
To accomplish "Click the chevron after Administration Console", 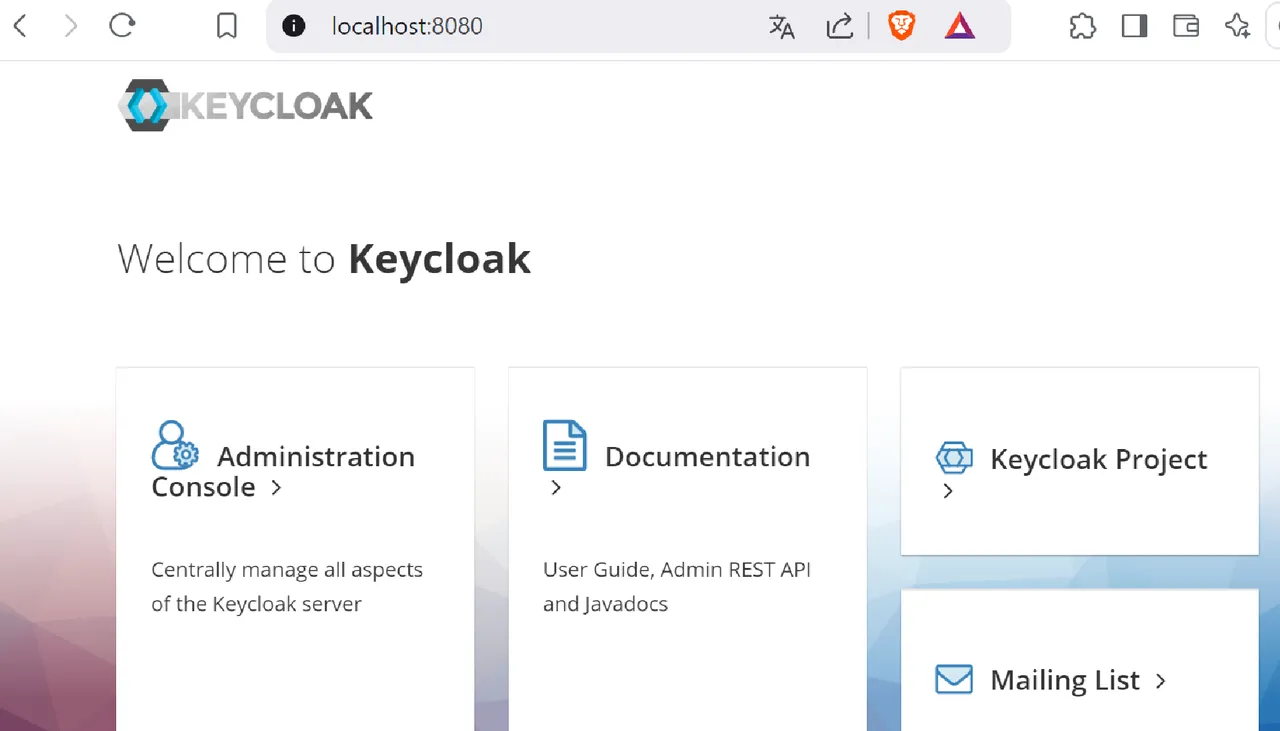I will pyautogui.click(x=276, y=488).
